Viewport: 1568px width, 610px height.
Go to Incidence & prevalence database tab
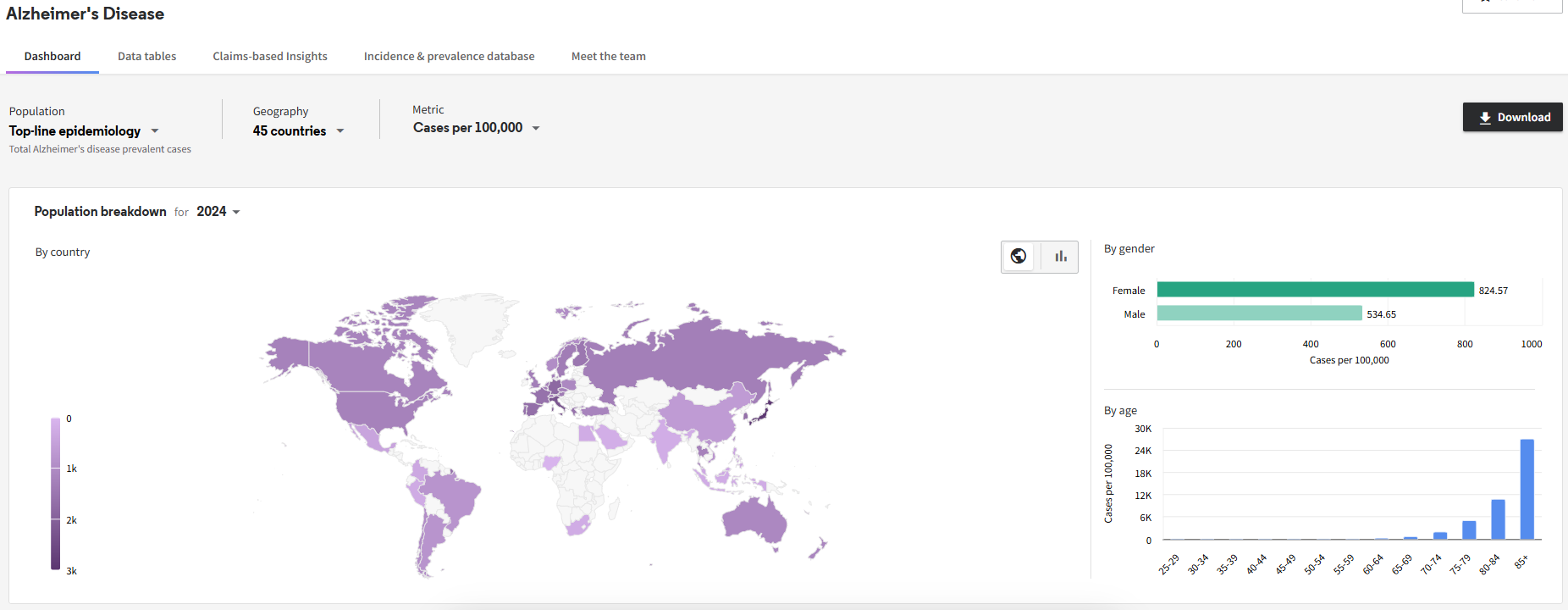tap(449, 57)
